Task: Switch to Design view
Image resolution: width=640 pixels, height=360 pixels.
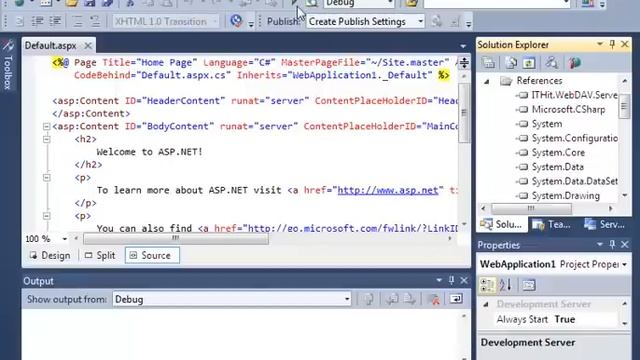Action: [x=50, y=256]
